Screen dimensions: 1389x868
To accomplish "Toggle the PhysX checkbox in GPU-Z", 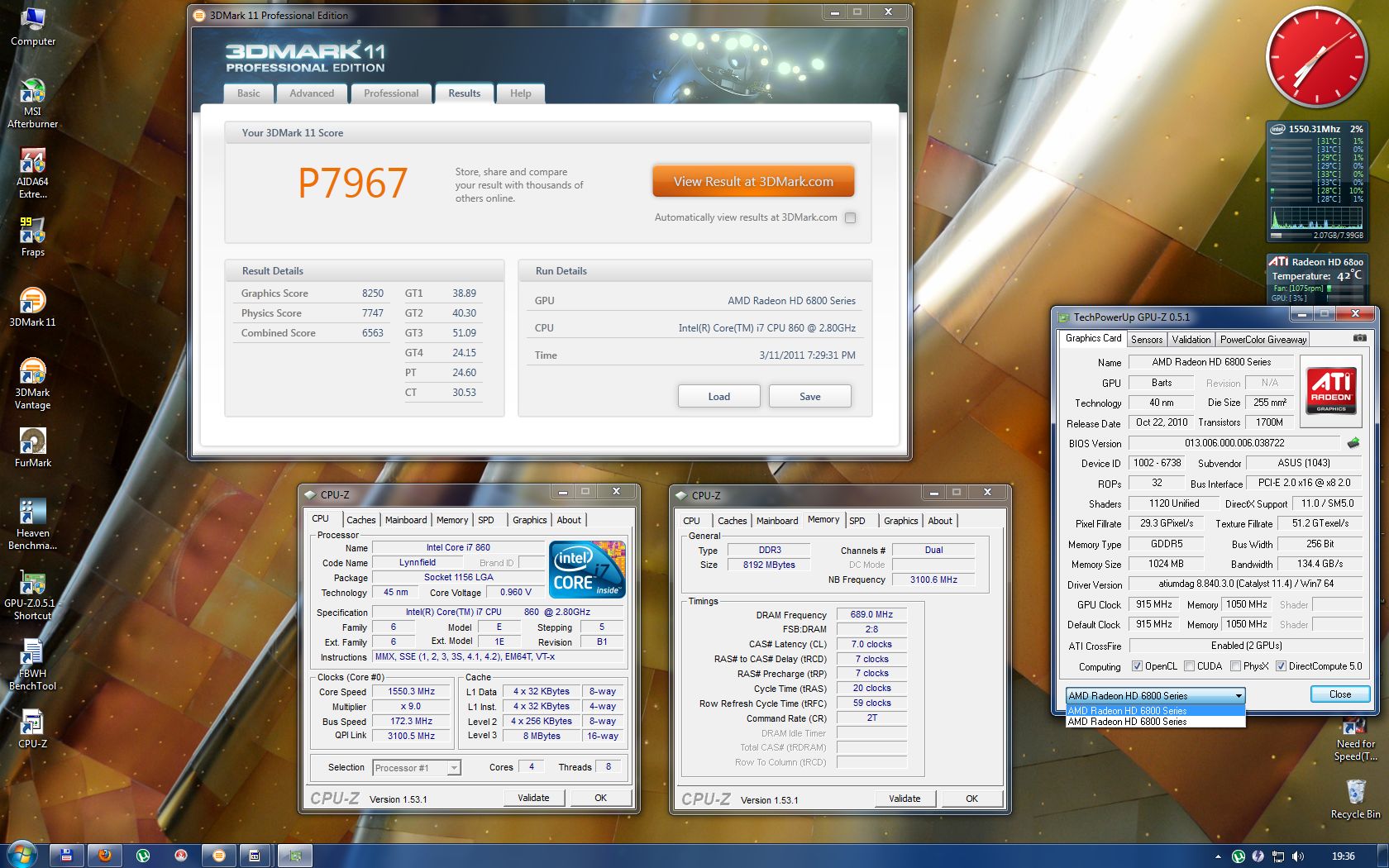I will coord(1235,666).
